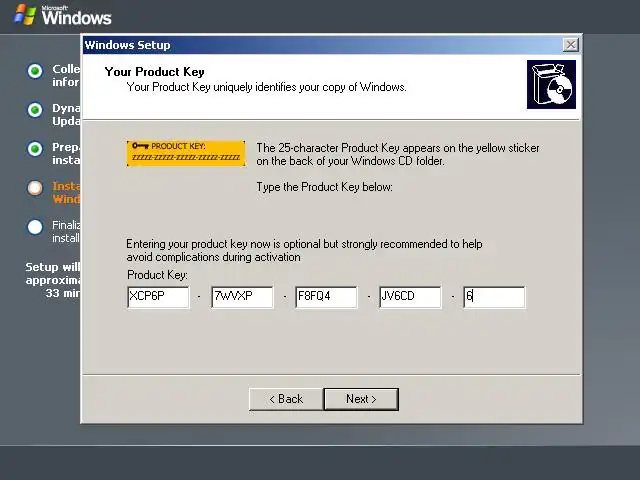Click the fourth key field JV6CD
This screenshot has height=480, width=640.
tap(410, 297)
